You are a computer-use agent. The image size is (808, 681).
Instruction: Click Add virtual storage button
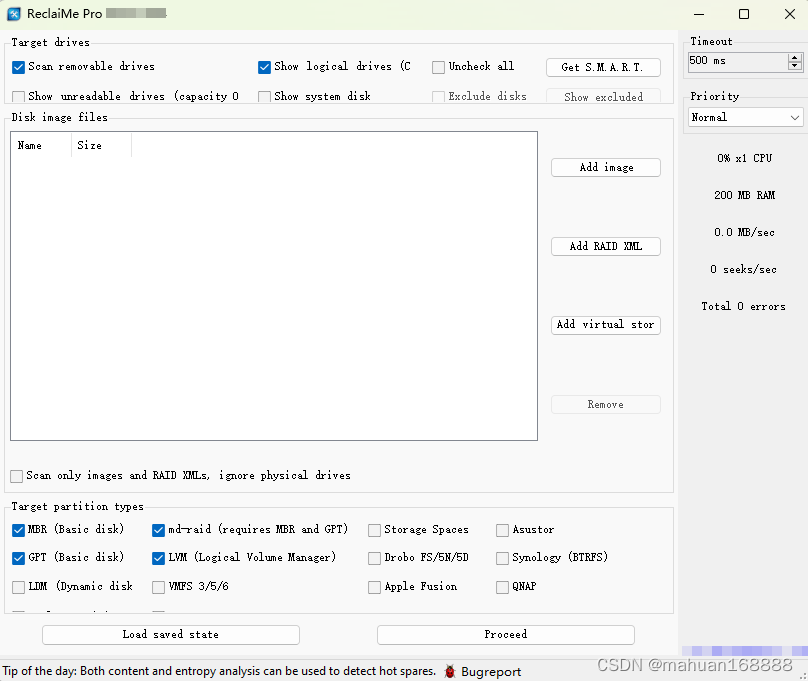pos(606,325)
